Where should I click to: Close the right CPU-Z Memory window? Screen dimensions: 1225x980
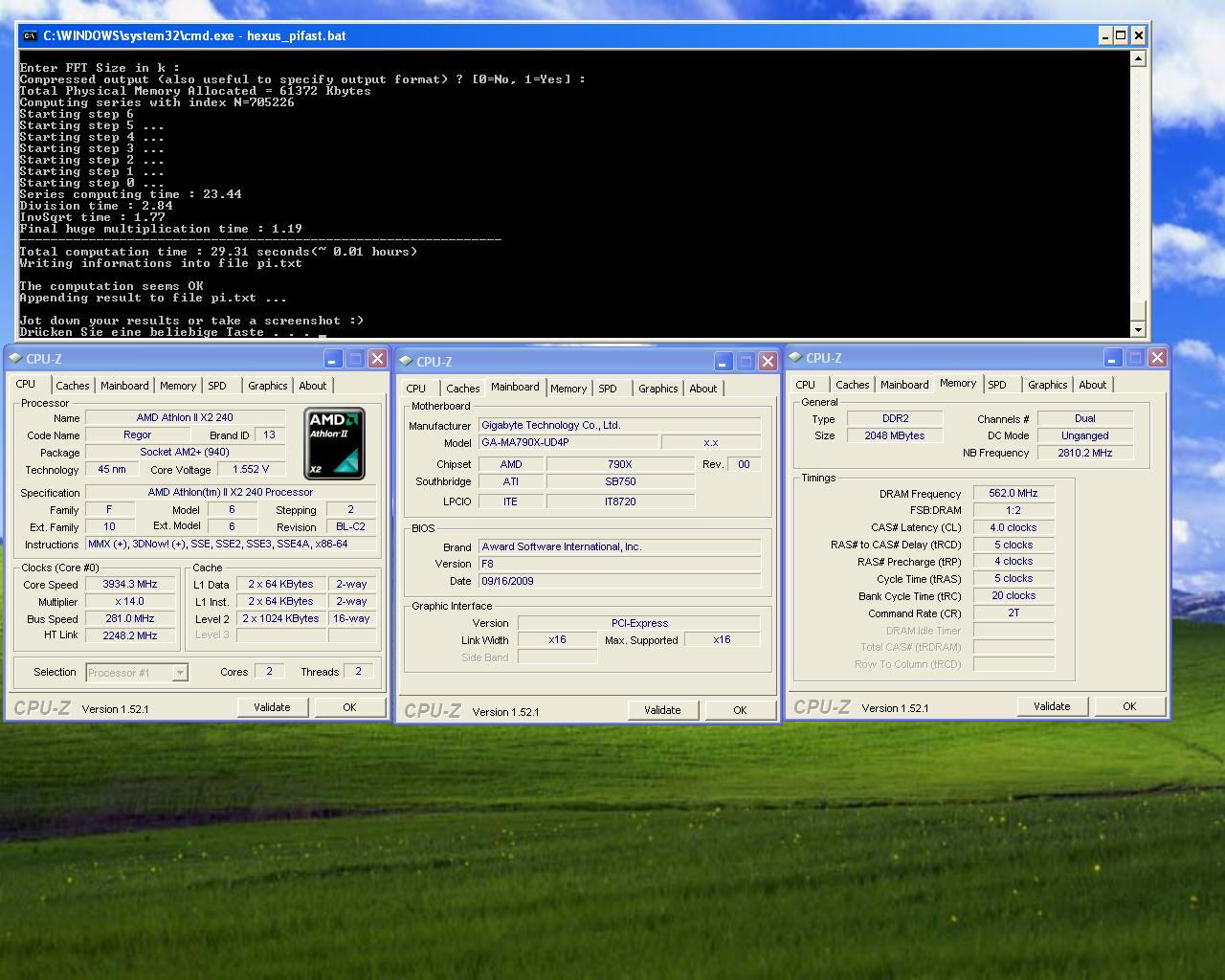[x=1157, y=358]
